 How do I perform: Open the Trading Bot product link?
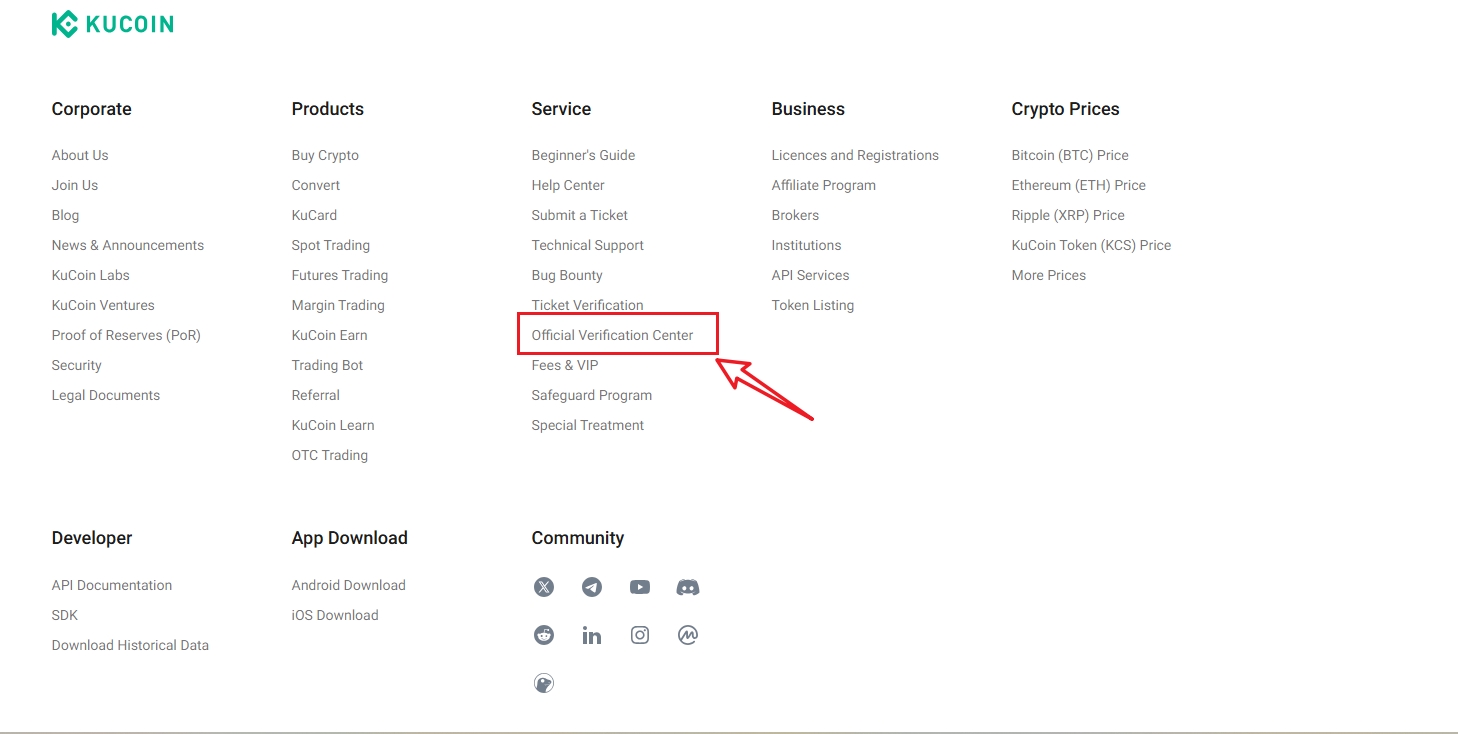[x=327, y=365]
